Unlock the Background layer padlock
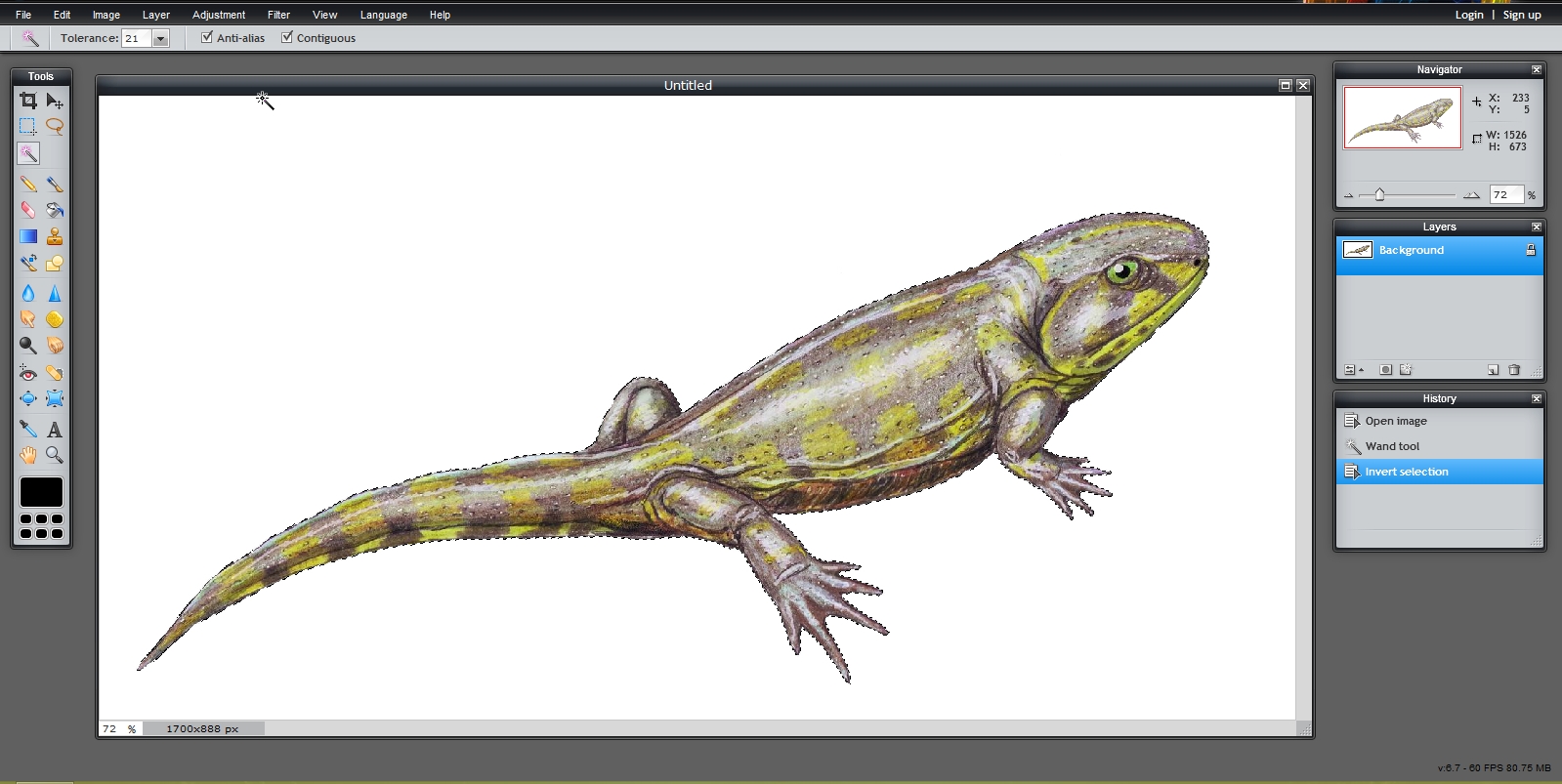Viewport: 1562px width, 784px height. [x=1530, y=250]
